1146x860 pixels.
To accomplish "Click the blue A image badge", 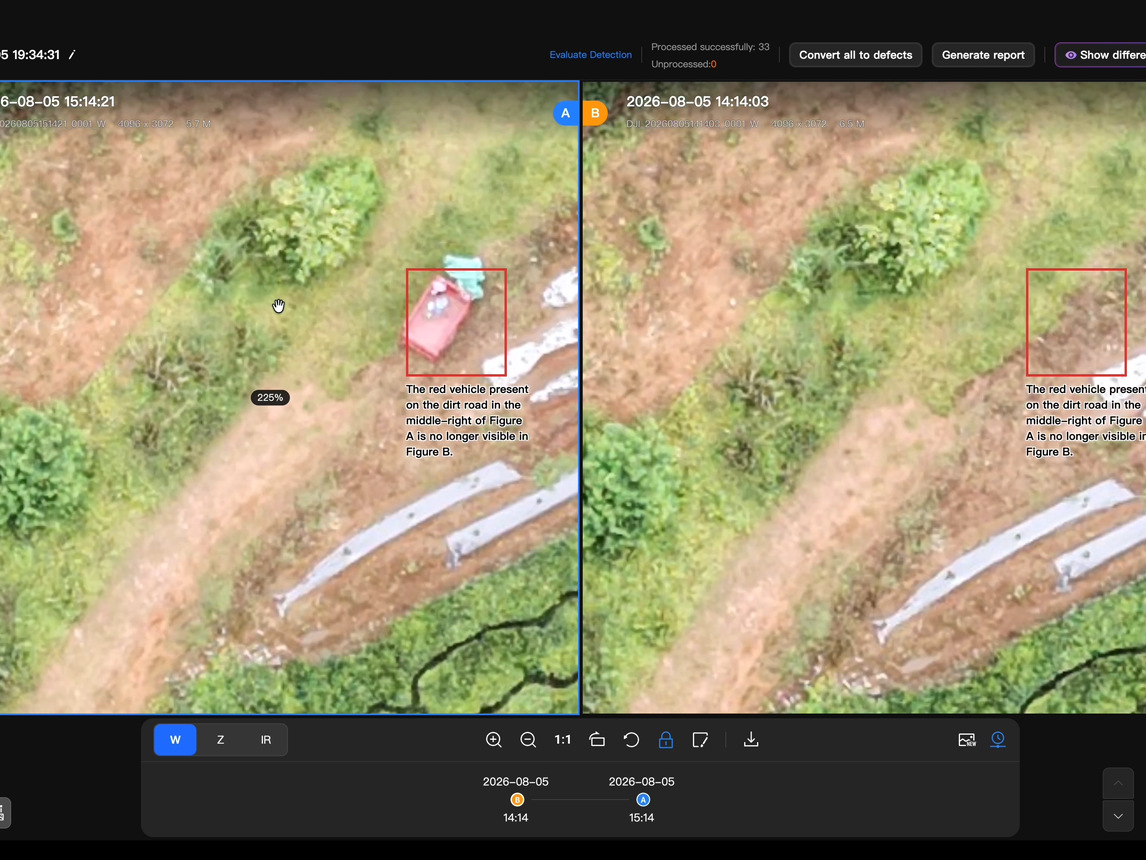I will pos(565,113).
